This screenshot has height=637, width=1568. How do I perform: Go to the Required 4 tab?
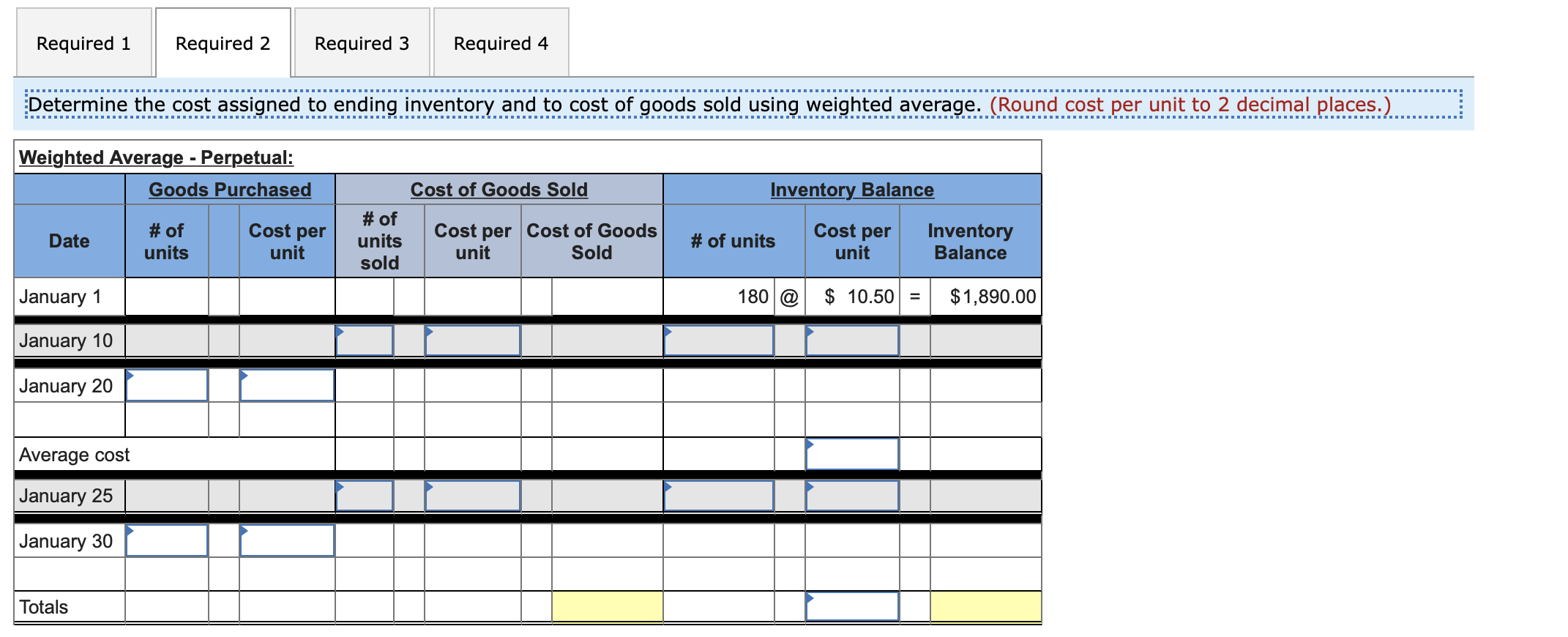tap(501, 43)
